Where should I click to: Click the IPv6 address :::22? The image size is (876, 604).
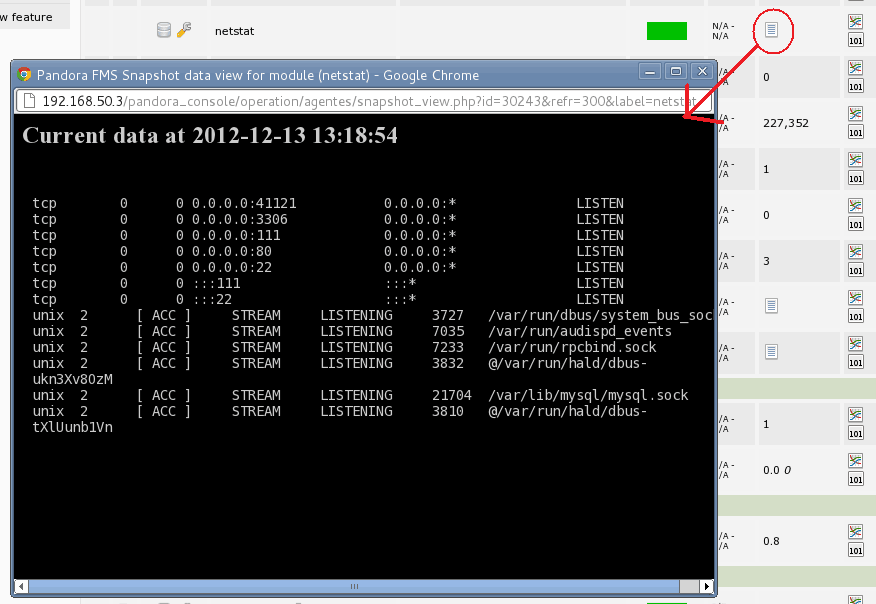pyautogui.click(x=212, y=299)
